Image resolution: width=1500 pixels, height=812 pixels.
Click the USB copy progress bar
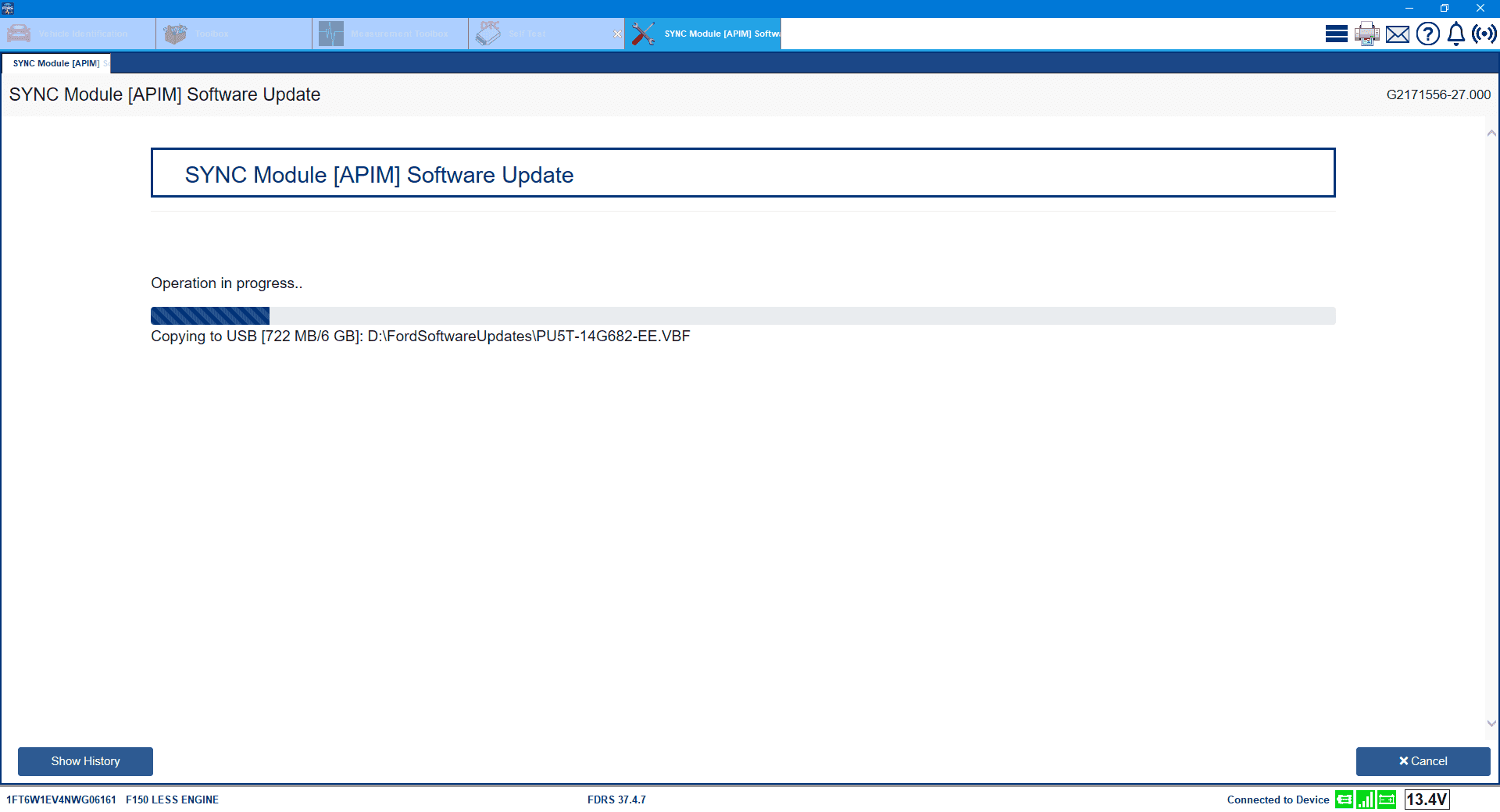[x=743, y=315]
